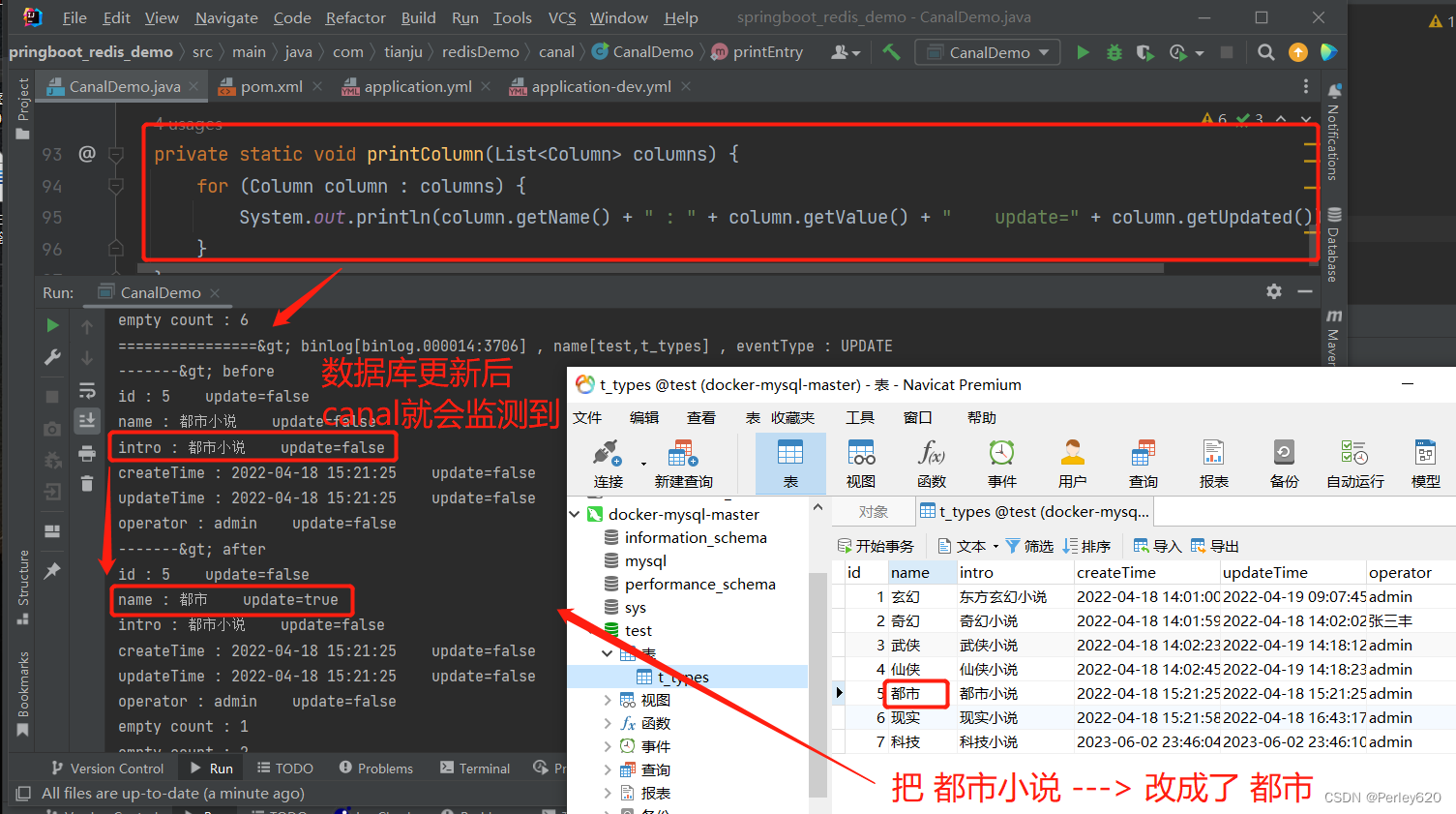The height and width of the screenshot is (814, 1456).
Task: Click the updateTime column header
Action: [1293, 572]
